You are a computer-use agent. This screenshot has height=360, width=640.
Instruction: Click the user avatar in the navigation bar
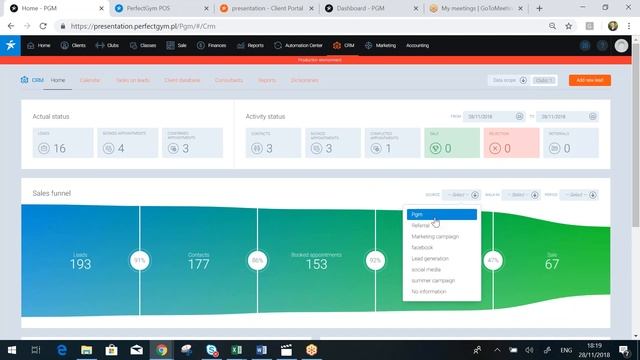click(621, 46)
